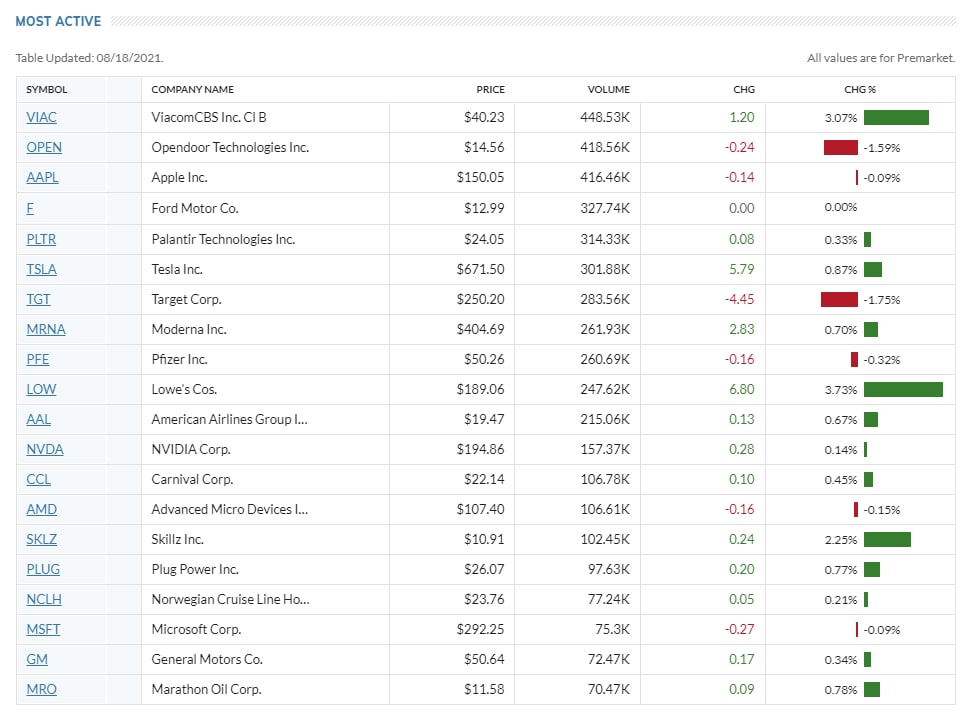Screen dimensions: 969x715
Task: Click the MOST ACTIVE section heading
Action: tap(58, 21)
